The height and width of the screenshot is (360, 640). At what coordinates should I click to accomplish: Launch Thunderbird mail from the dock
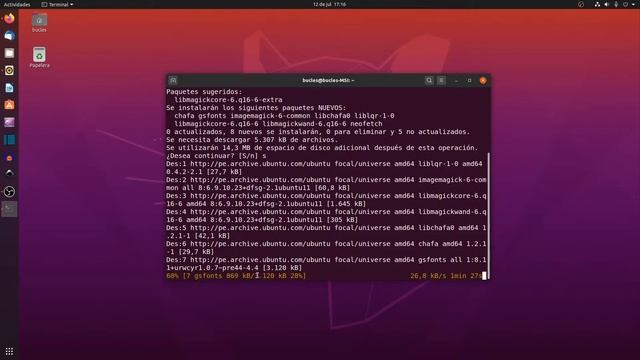click(x=9, y=36)
